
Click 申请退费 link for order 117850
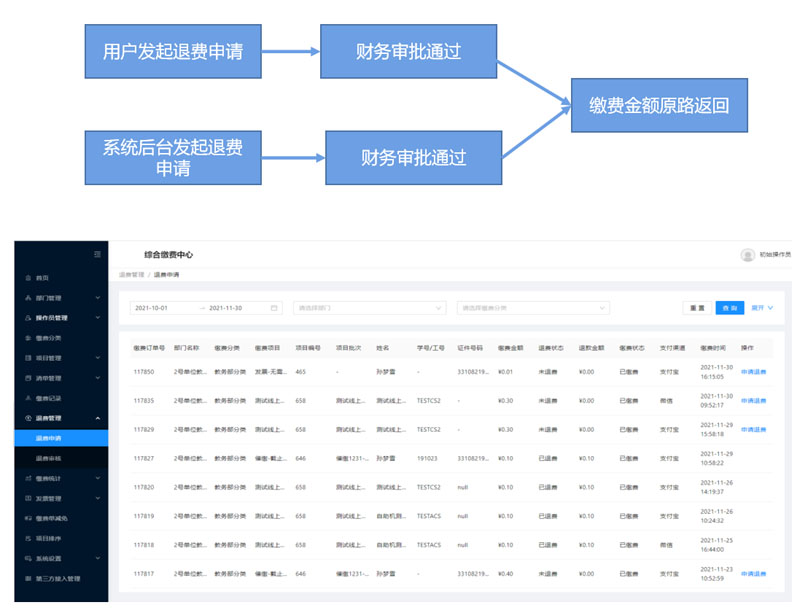point(753,371)
